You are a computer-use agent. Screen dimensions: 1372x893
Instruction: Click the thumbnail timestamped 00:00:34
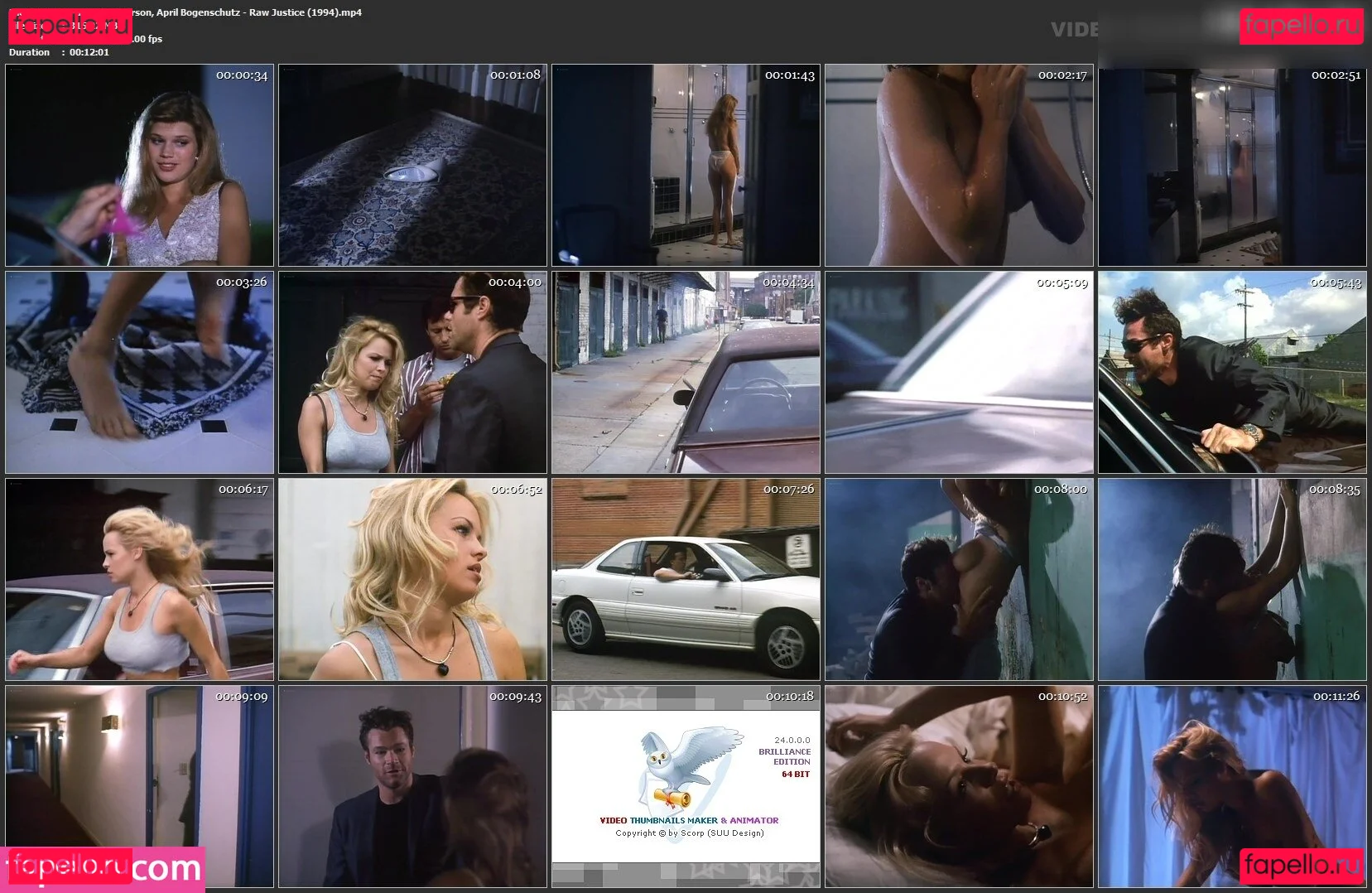(x=139, y=165)
